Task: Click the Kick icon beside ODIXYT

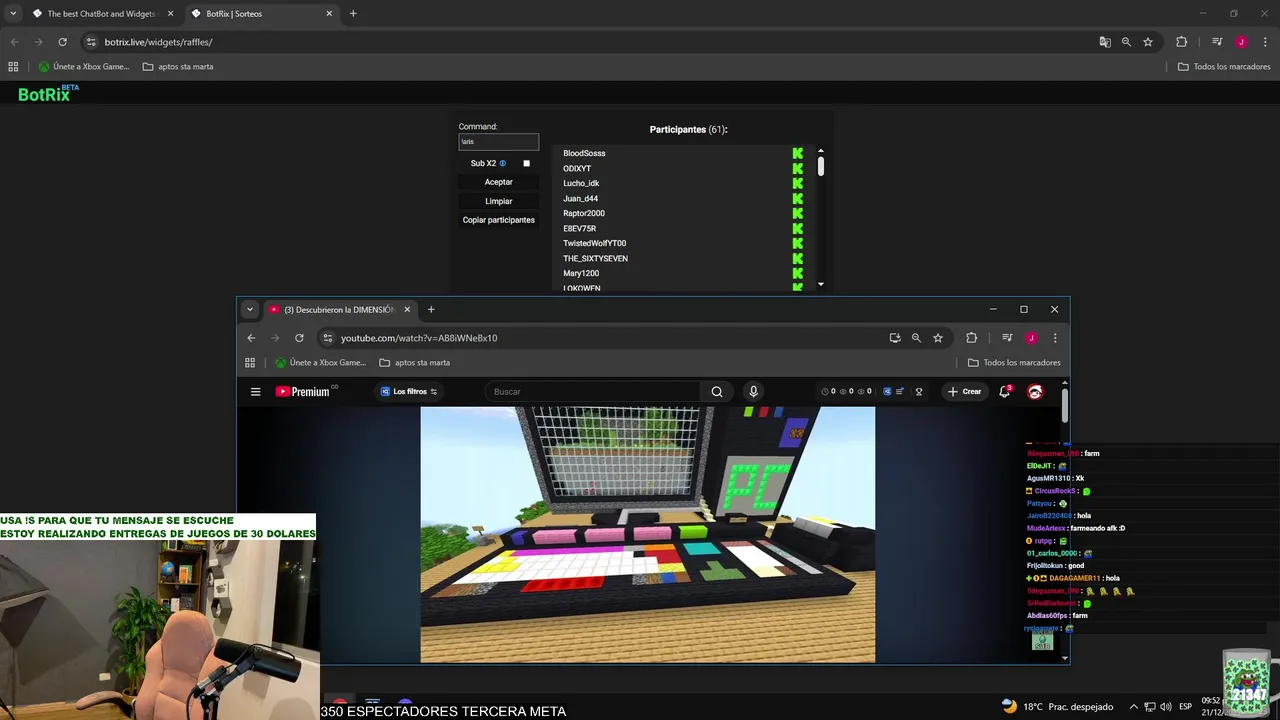Action: [798, 168]
